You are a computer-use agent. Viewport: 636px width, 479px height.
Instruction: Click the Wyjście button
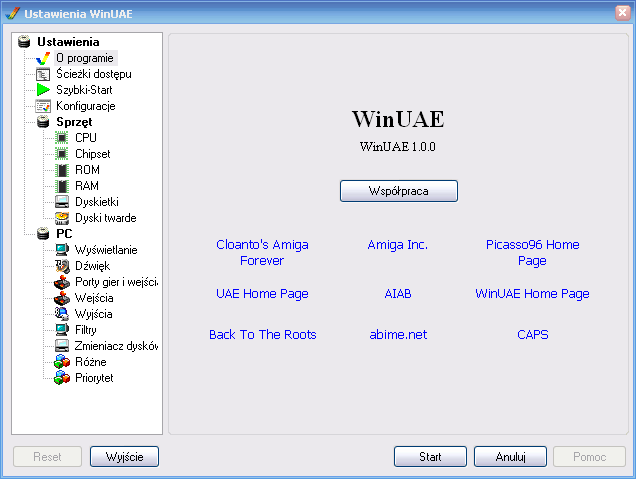[124, 457]
